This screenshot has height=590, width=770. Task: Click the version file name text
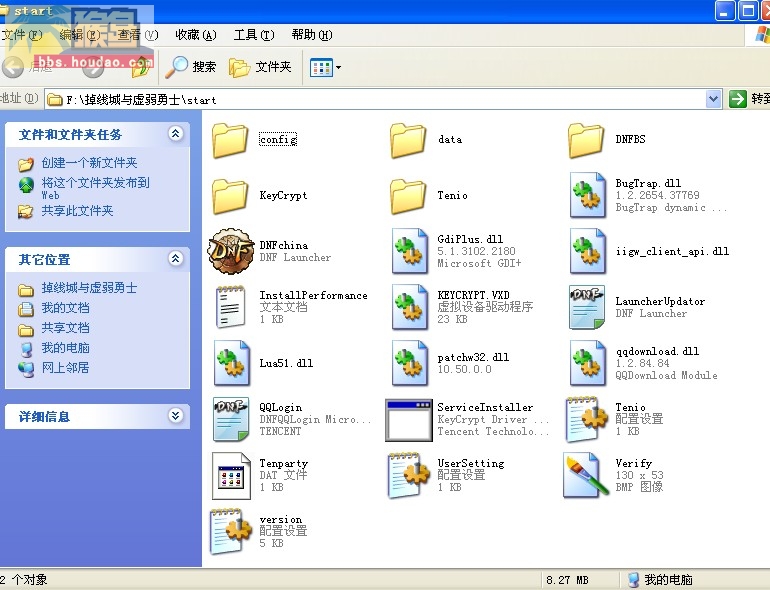281,519
